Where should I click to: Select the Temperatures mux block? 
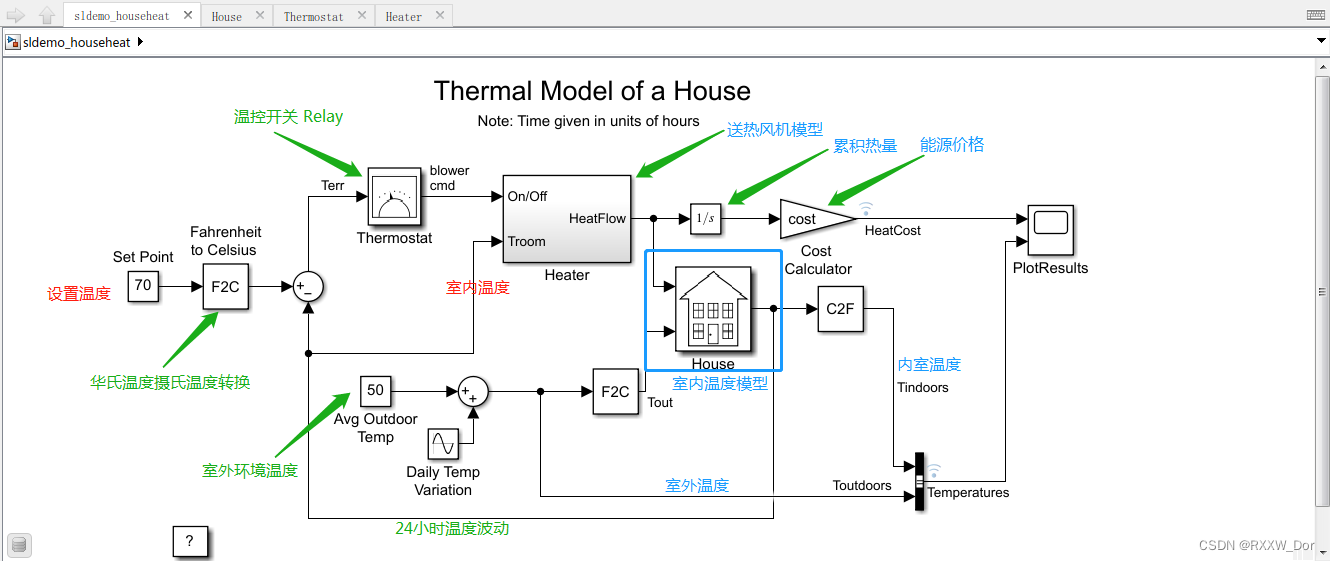pyautogui.click(x=919, y=482)
